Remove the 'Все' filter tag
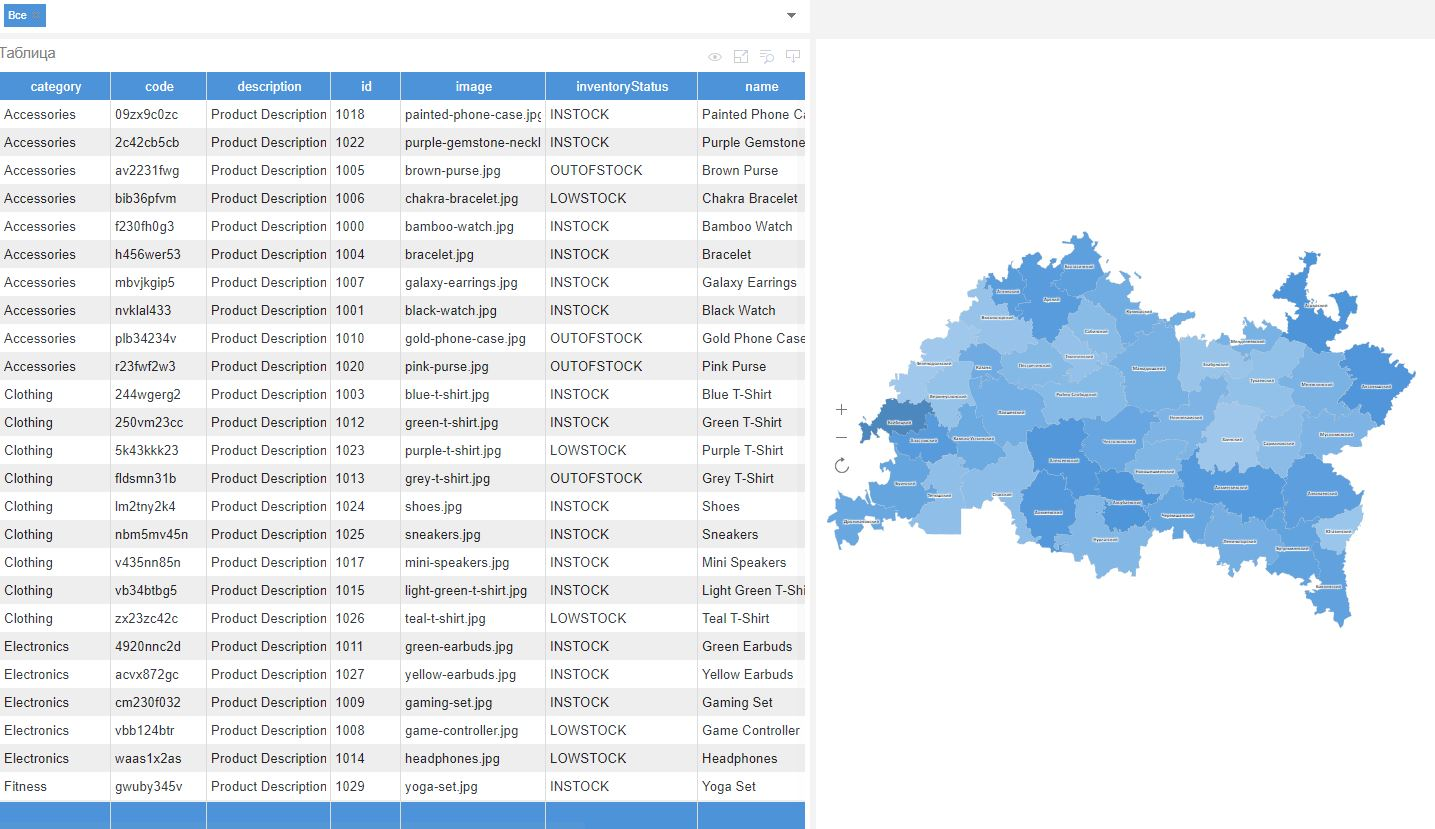1435x829 pixels. [37, 15]
